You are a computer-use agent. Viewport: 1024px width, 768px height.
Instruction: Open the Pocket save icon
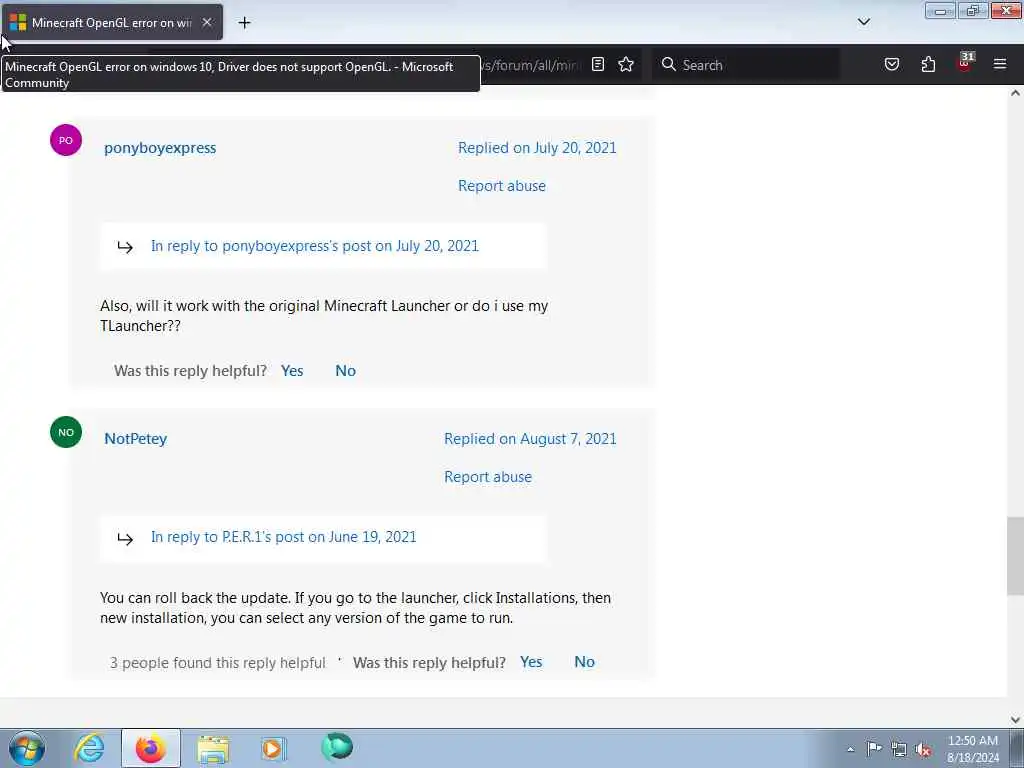(x=891, y=64)
